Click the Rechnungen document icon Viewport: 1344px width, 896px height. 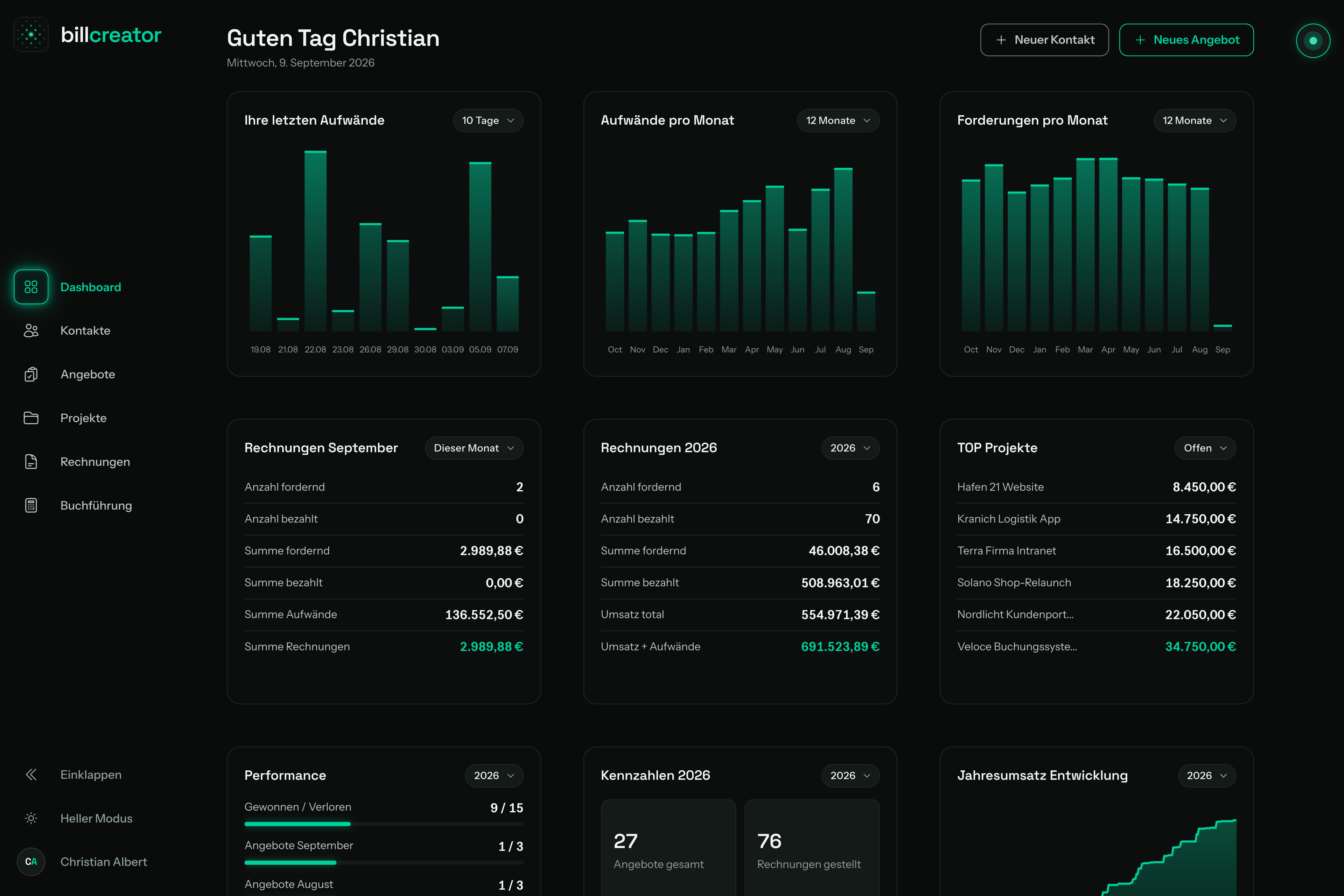pyautogui.click(x=31, y=462)
